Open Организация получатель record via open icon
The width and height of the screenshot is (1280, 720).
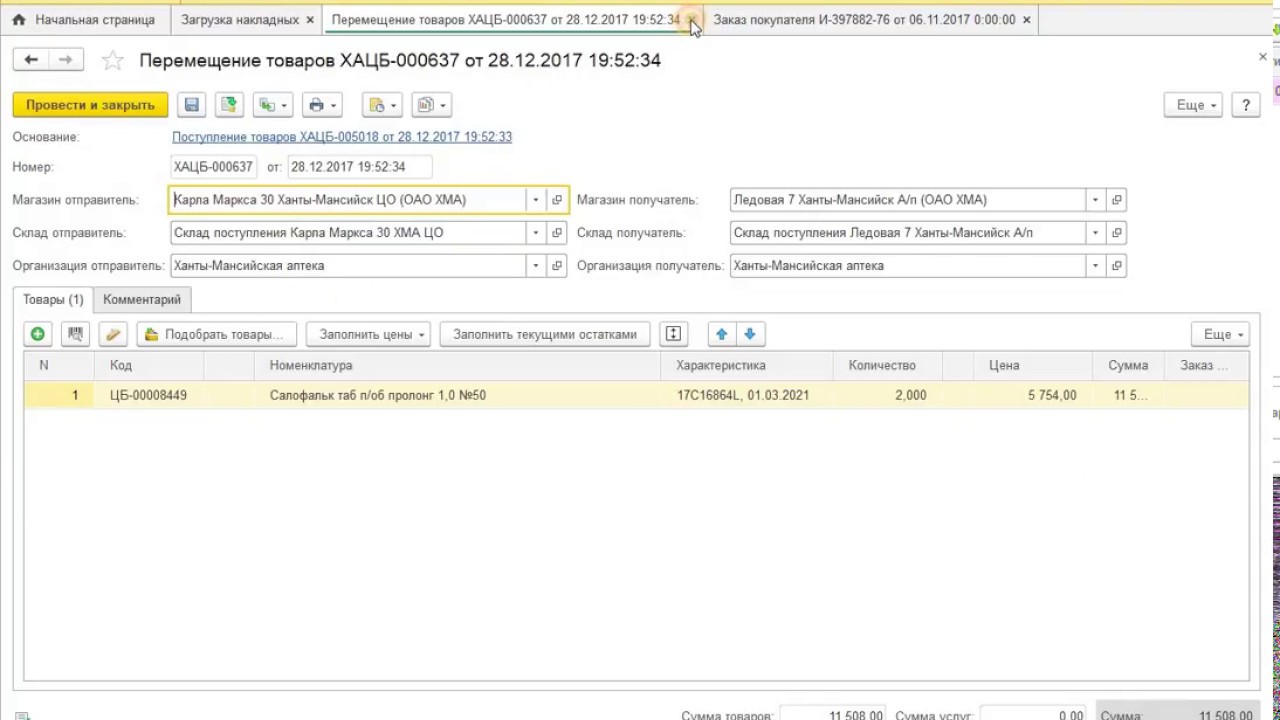click(1117, 266)
